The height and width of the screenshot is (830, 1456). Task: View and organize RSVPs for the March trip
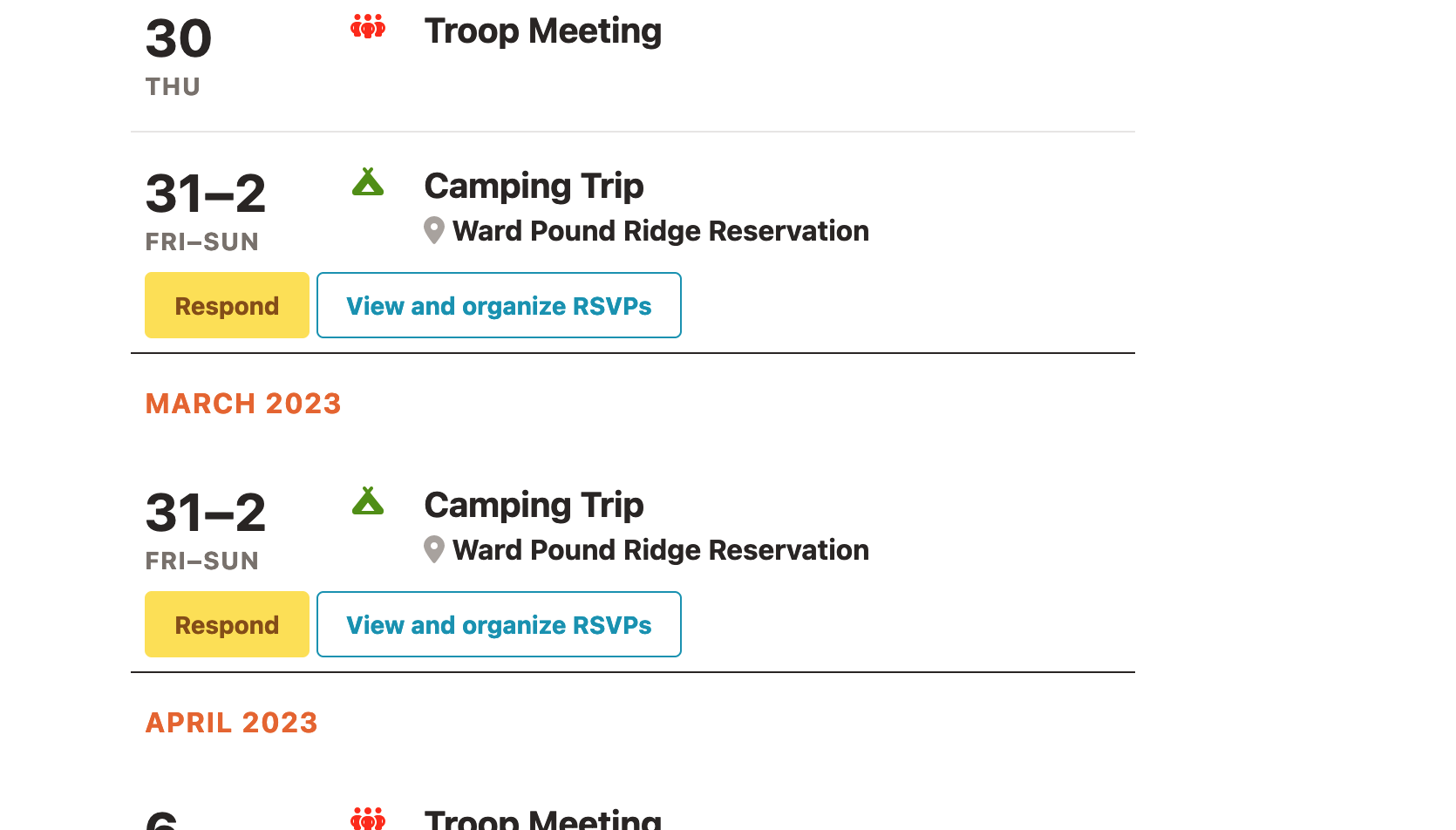coord(499,624)
